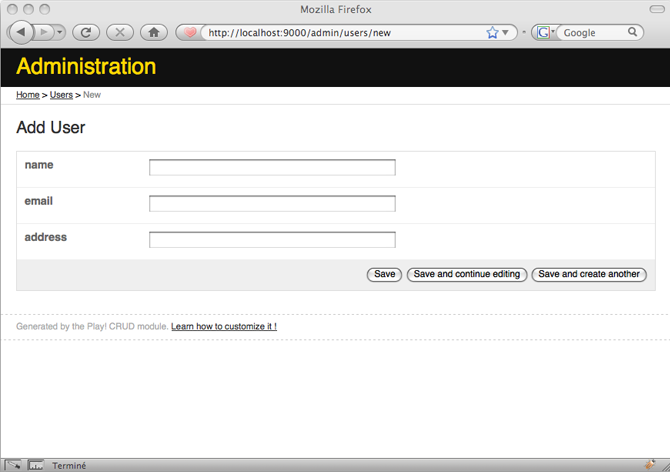This screenshot has width=670, height=472.
Task: Click into the email input field
Action: click(272, 203)
